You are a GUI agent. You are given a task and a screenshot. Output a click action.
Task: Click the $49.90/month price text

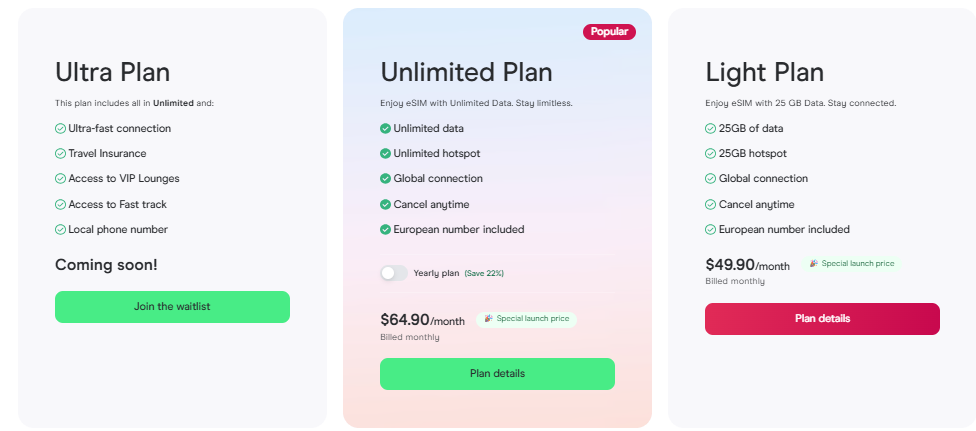pyautogui.click(x=747, y=265)
